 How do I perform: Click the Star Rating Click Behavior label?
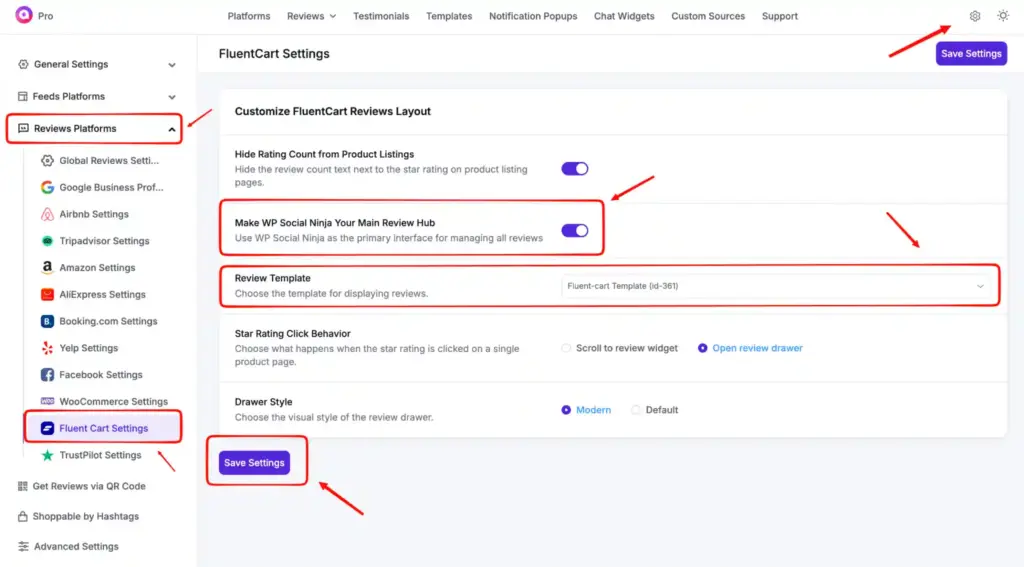pyautogui.click(x=293, y=333)
